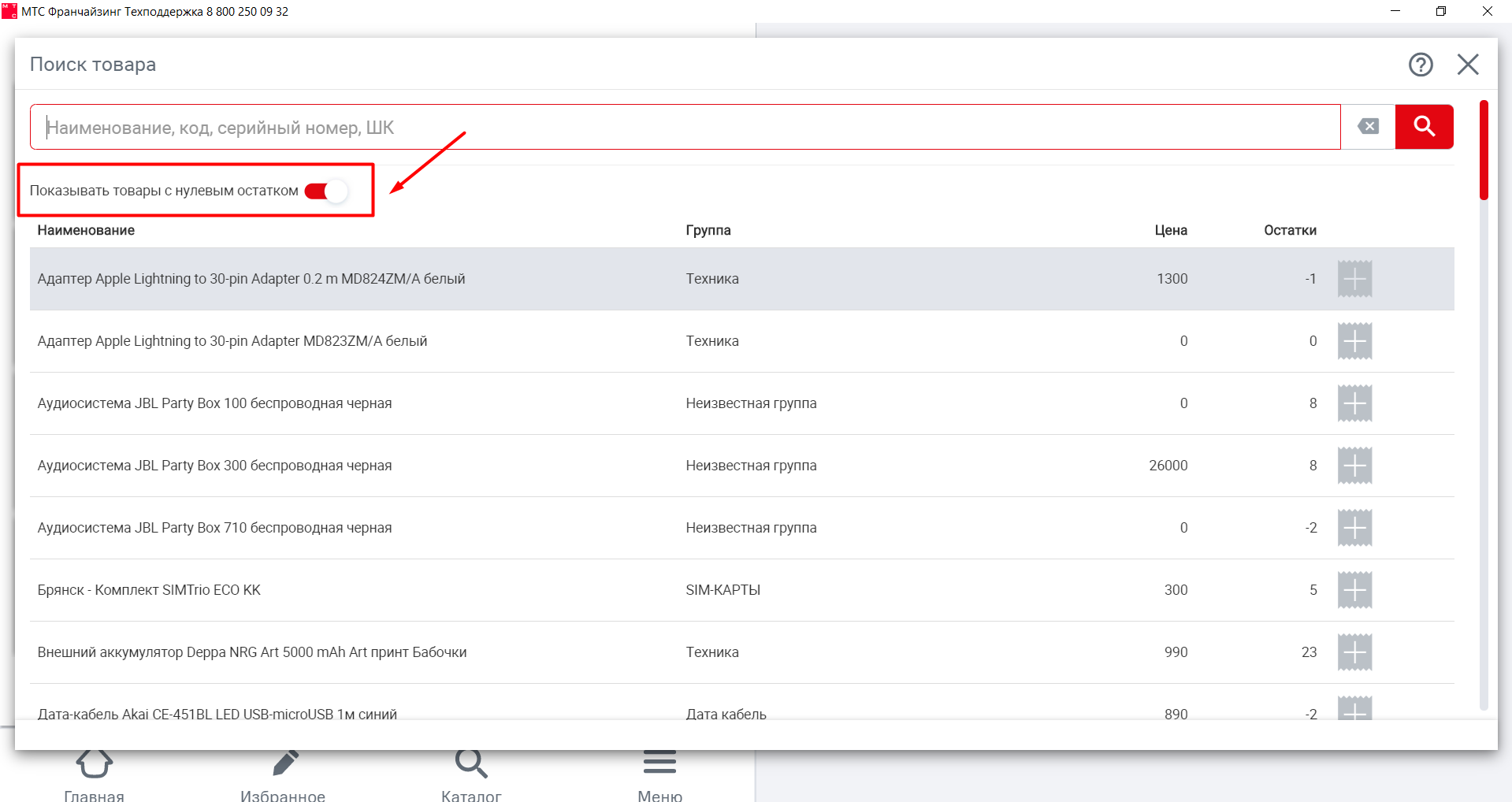
Task: Minimize the МТС Франчайзинг window
Action: click(x=1395, y=11)
